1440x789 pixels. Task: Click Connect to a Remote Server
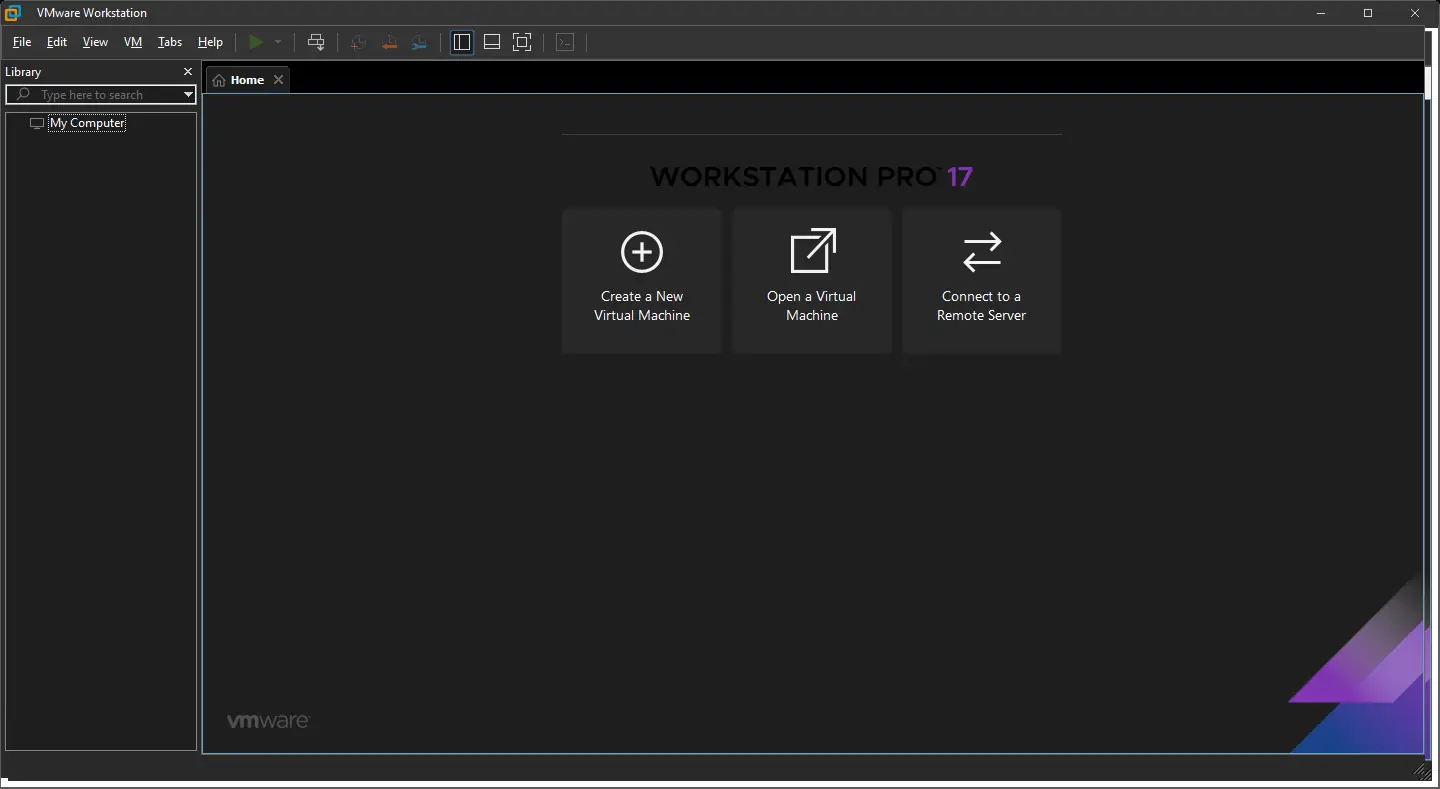981,280
